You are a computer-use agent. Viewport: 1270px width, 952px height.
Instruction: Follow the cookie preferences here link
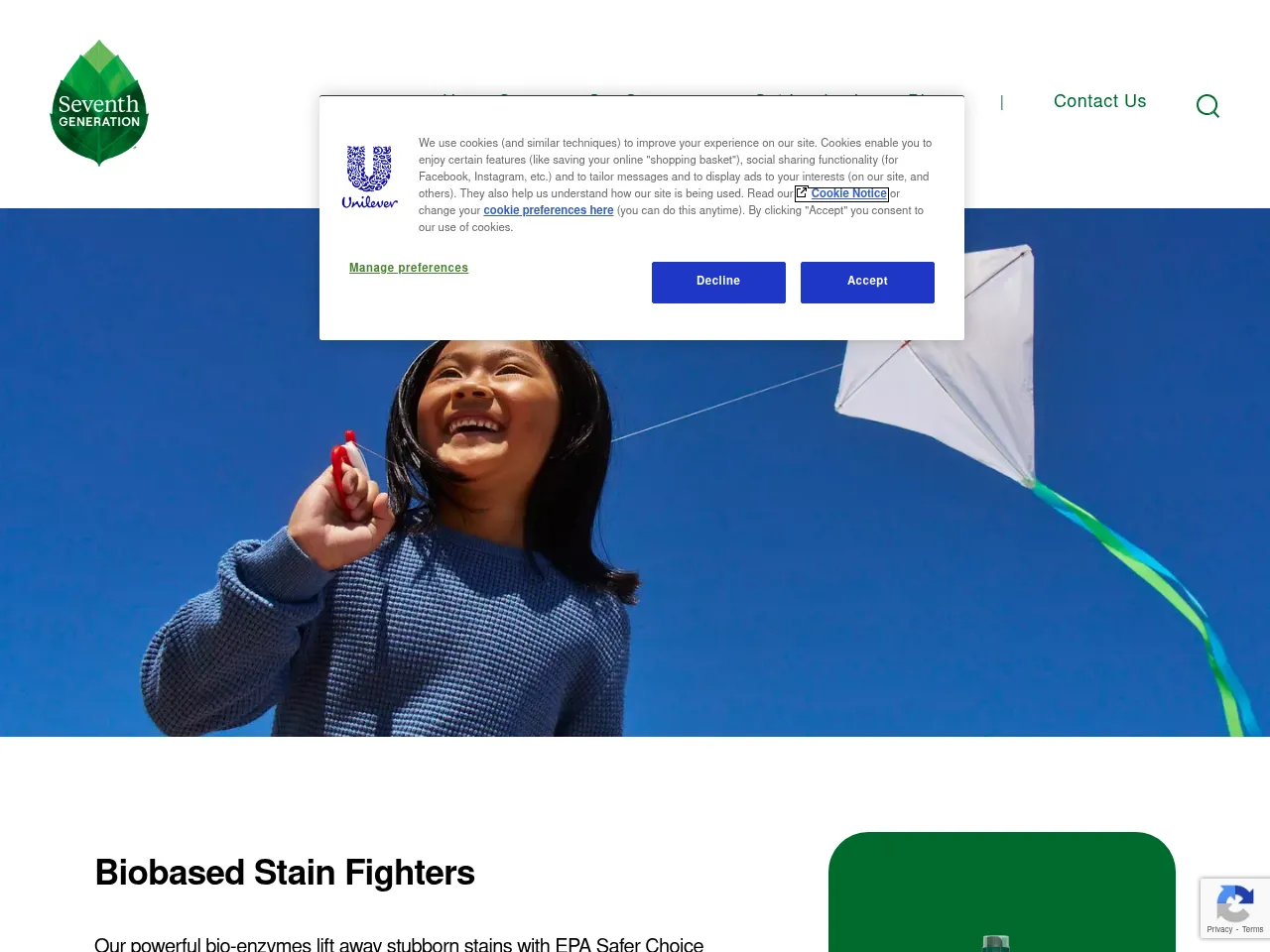pyautogui.click(x=549, y=210)
